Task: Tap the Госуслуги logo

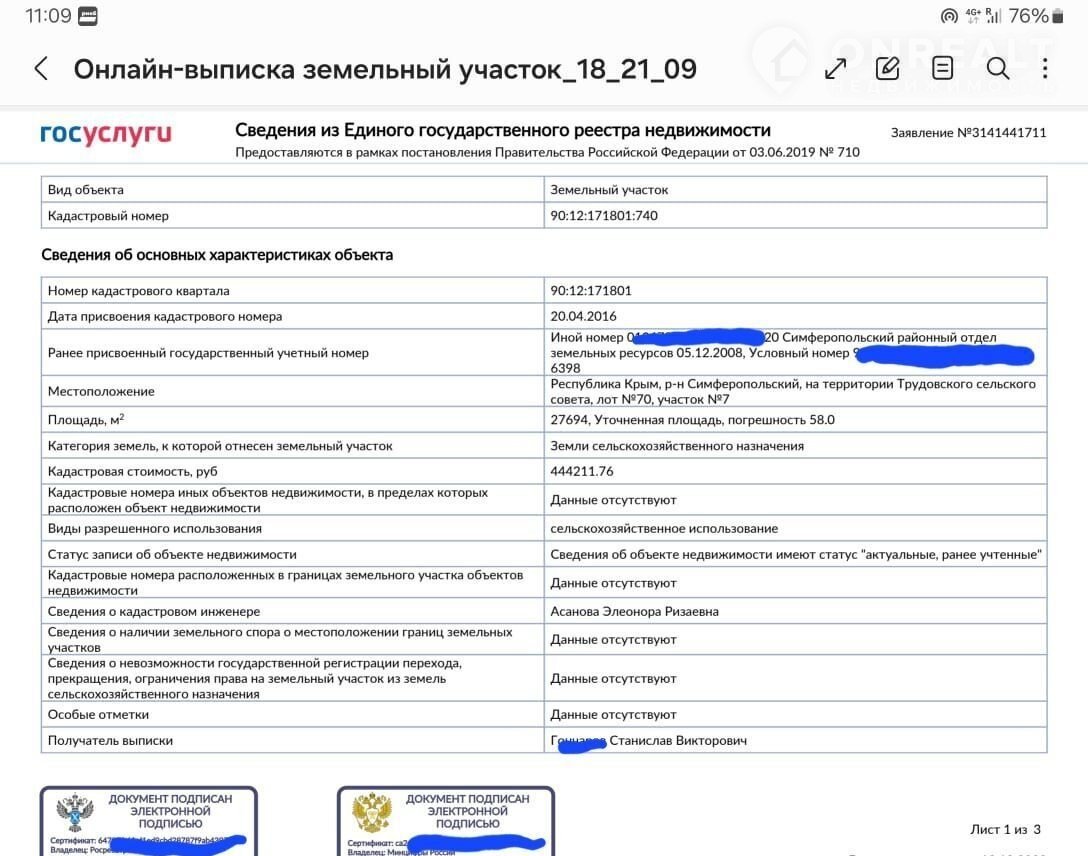Action: coord(106,134)
